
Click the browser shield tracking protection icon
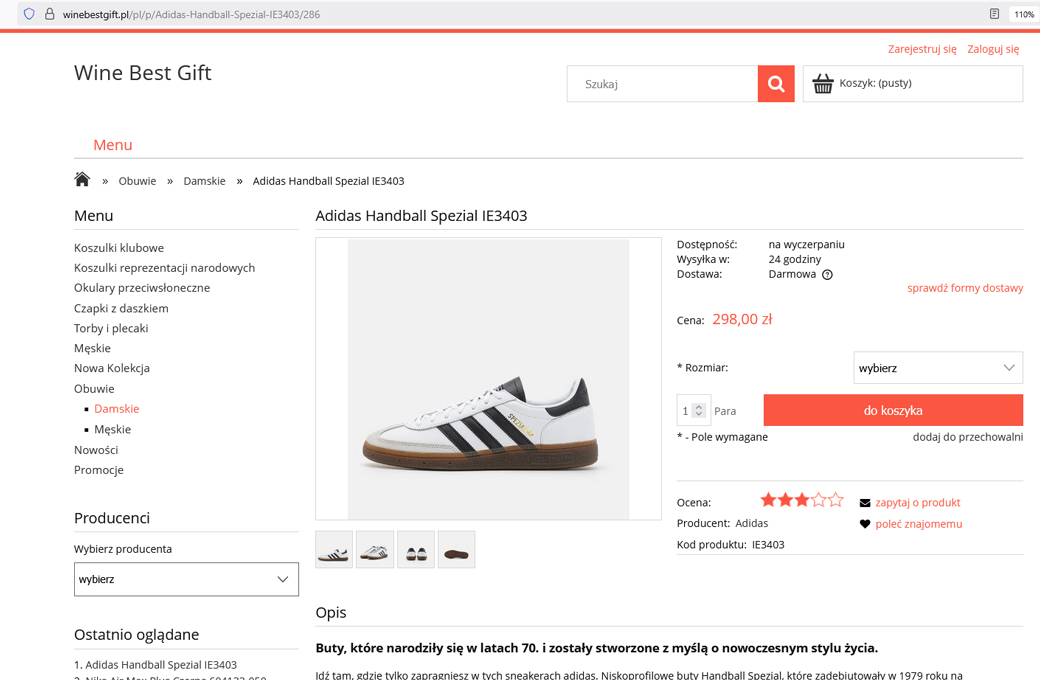(29, 14)
